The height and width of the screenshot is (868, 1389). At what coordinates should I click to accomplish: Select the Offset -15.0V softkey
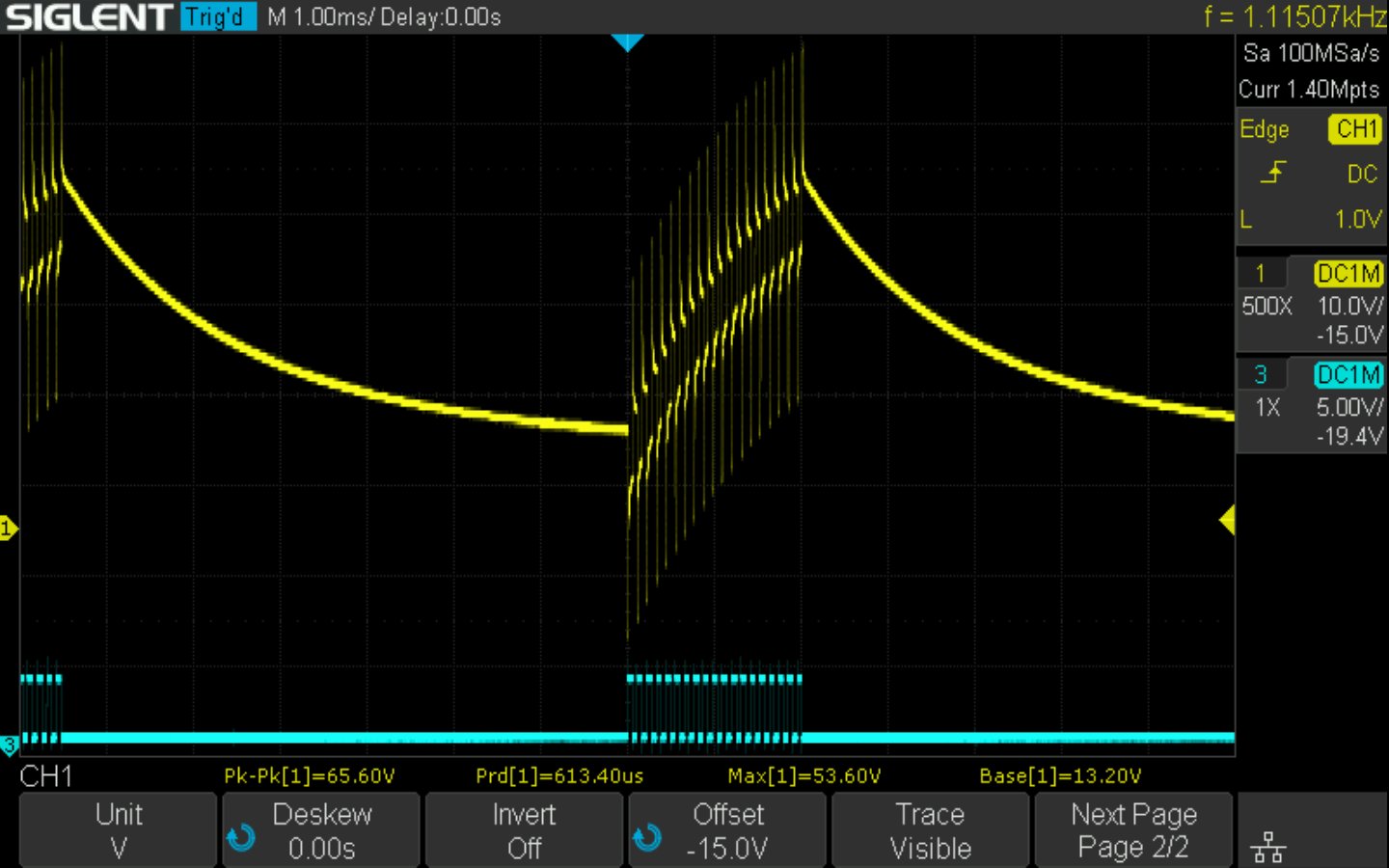coord(727,830)
